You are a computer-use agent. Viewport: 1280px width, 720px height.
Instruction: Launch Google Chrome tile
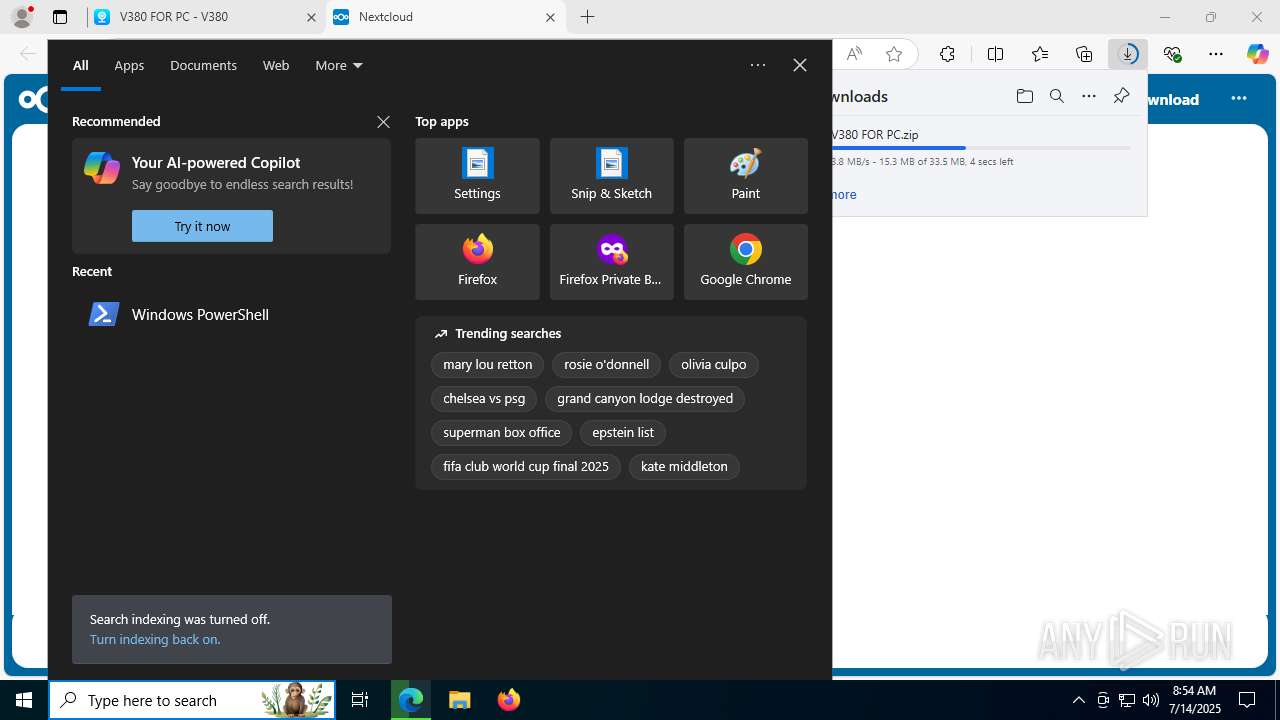745,262
